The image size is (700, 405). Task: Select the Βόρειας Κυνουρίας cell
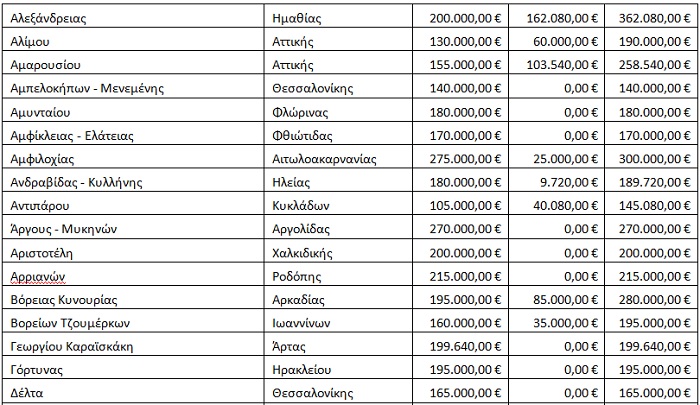click(x=133, y=299)
